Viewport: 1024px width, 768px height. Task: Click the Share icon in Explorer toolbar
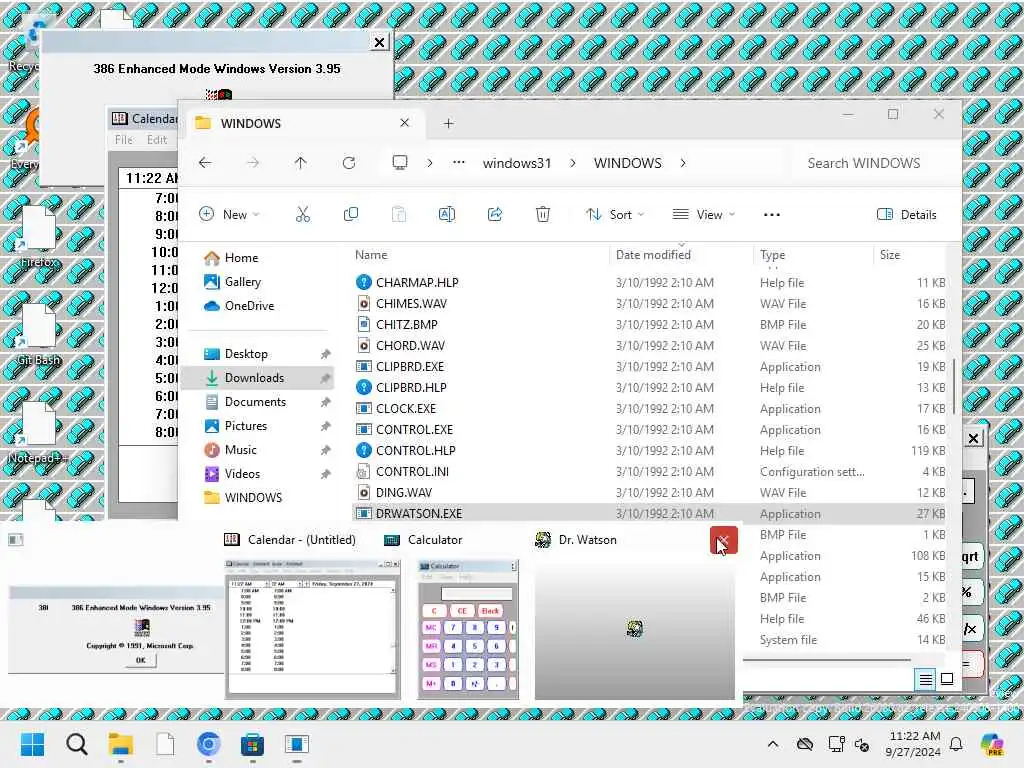click(x=495, y=214)
